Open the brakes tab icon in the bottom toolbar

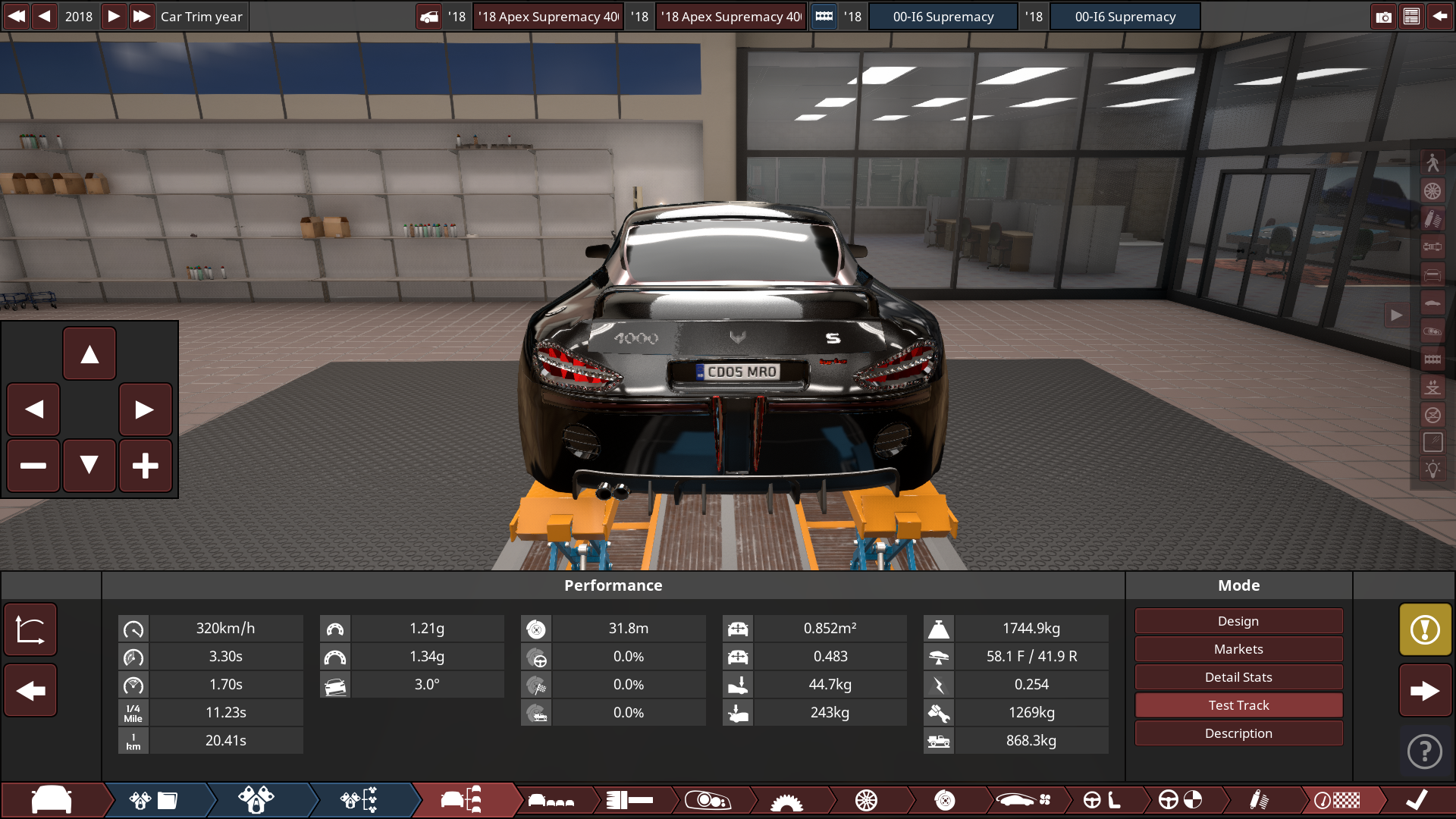pyautogui.click(x=945, y=800)
